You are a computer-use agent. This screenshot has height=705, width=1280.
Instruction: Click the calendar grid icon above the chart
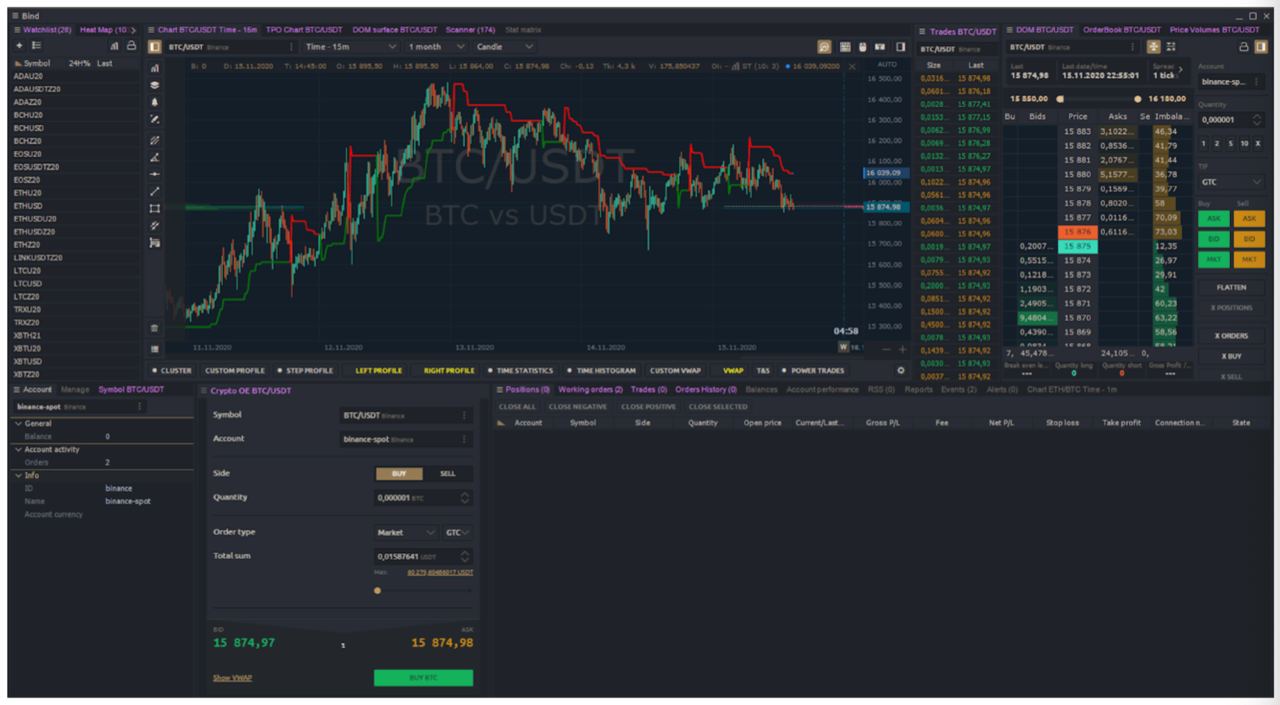[x=845, y=47]
